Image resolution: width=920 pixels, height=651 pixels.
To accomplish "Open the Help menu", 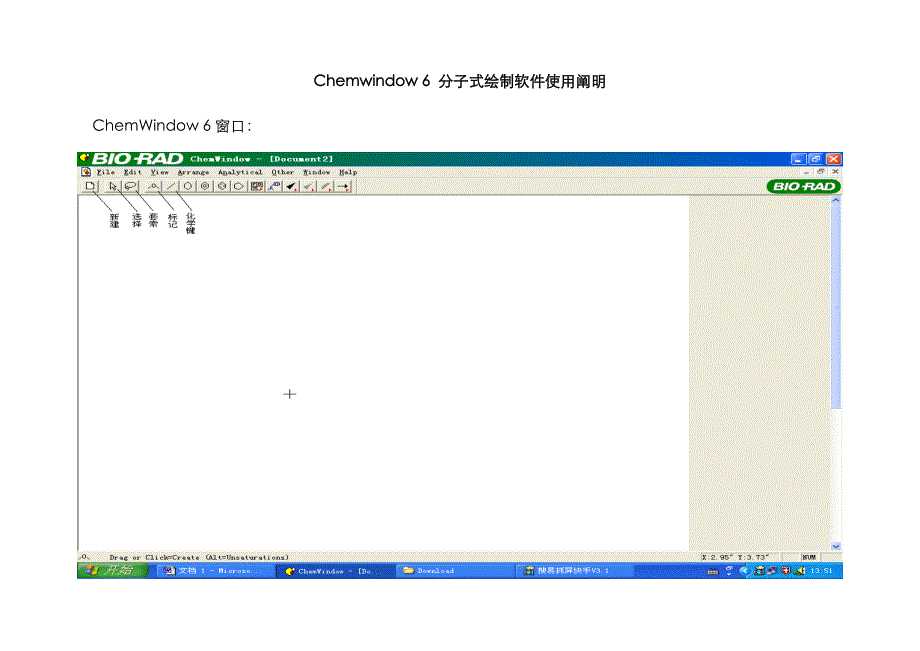I will click(347, 172).
